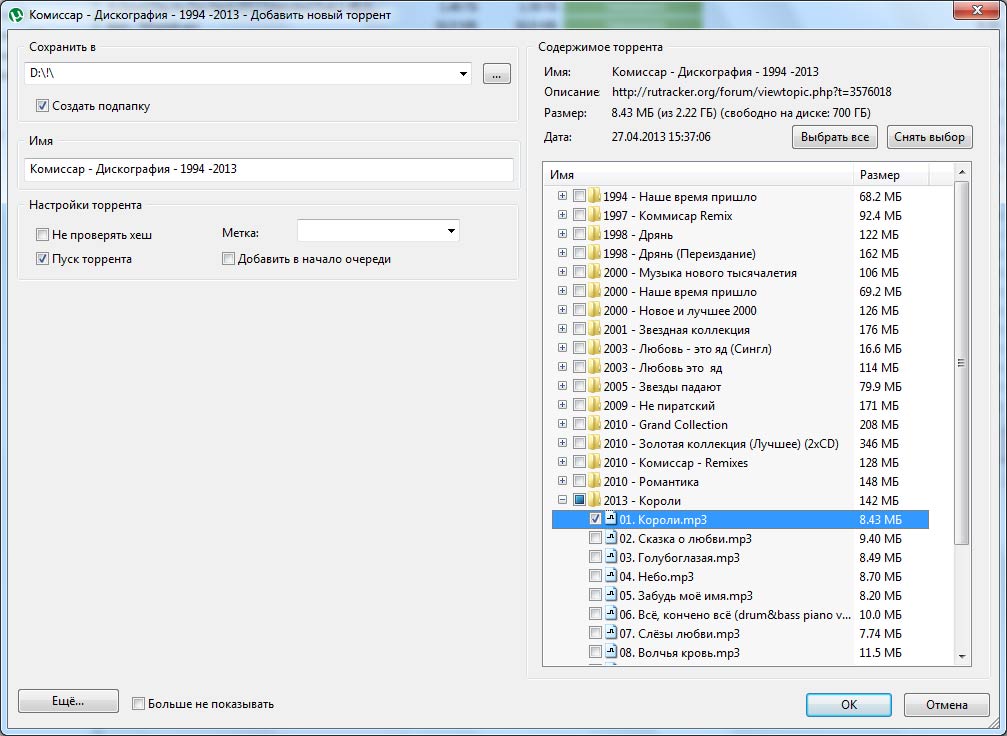
Task: Collapse the 2013 - Короли folder
Action: 563,500
